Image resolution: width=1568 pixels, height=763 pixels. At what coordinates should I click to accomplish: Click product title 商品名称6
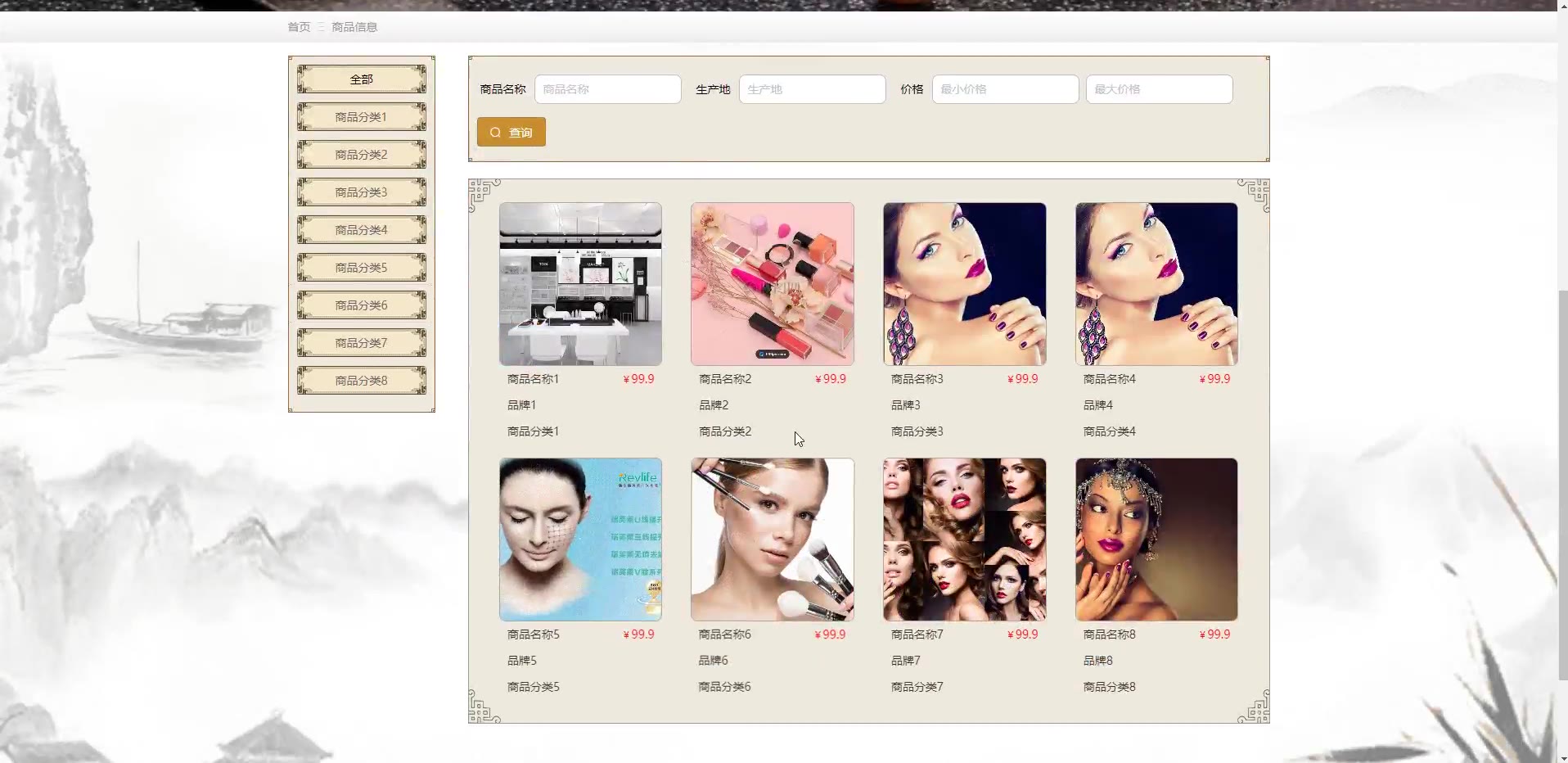725,634
